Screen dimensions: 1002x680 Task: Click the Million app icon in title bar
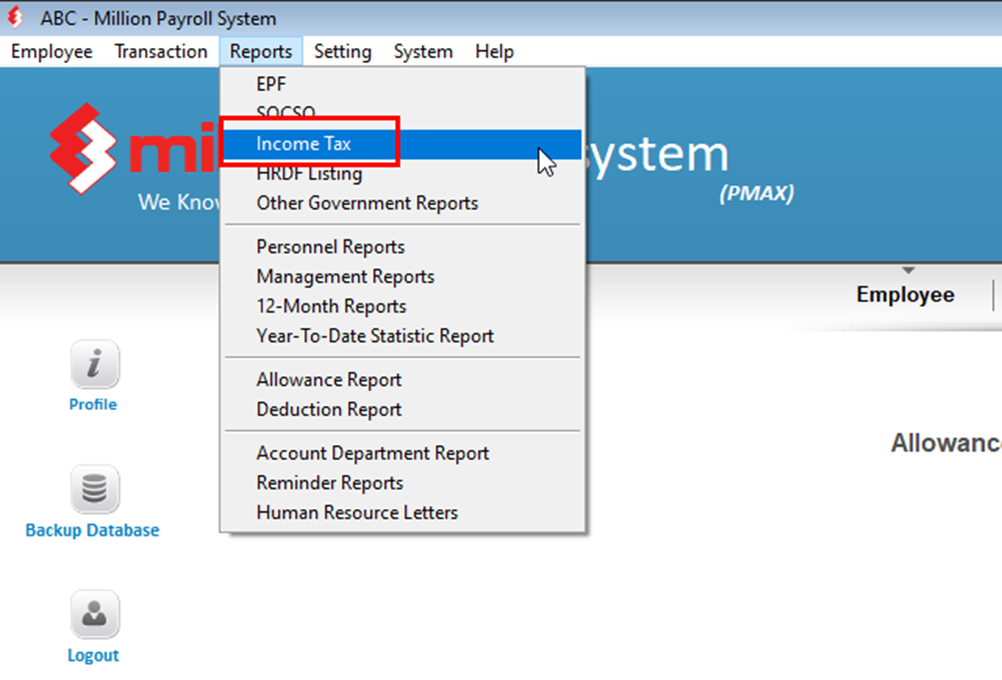click(15, 18)
